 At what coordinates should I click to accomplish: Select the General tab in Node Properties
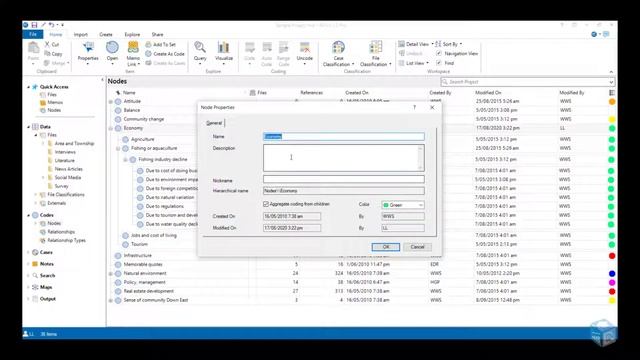[x=214, y=123]
